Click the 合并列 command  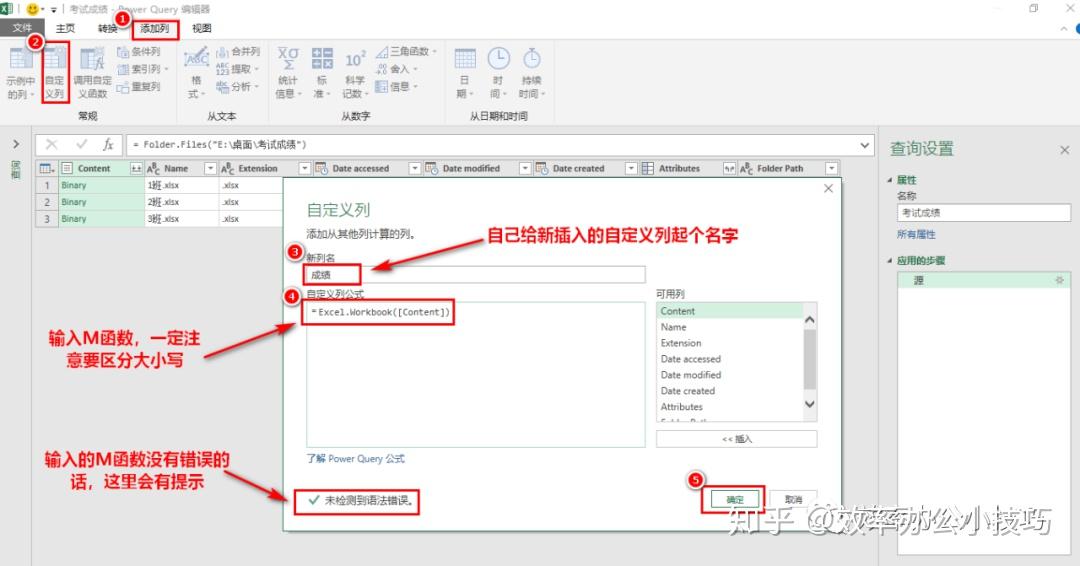coord(238,52)
